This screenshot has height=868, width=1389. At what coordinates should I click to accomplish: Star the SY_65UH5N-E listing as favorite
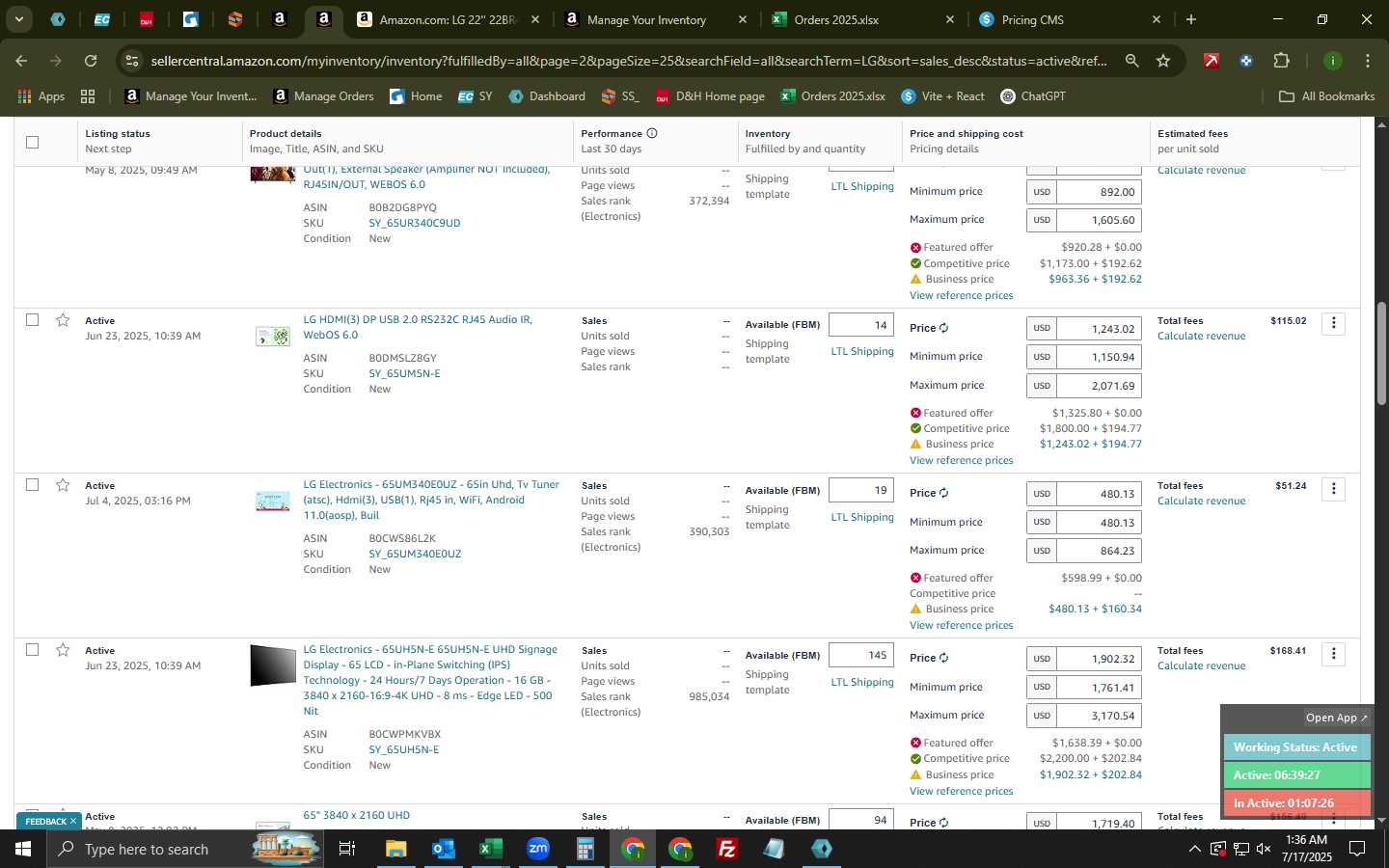[63, 650]
